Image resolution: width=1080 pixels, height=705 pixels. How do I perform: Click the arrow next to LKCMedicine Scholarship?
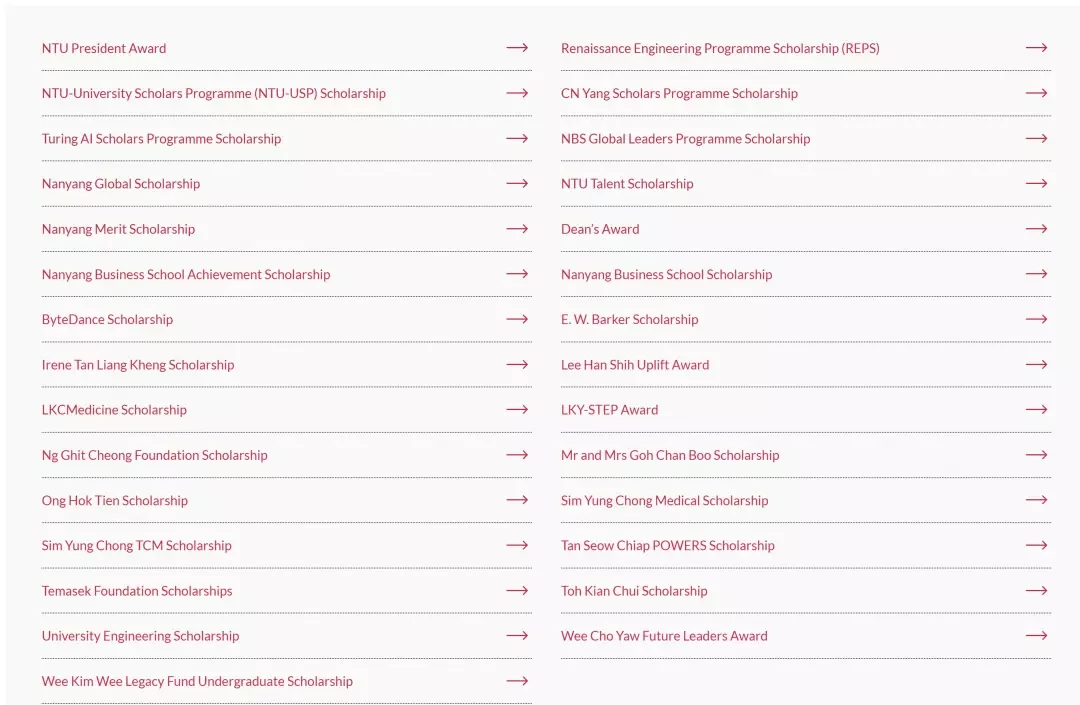click(x=517, y=410)
